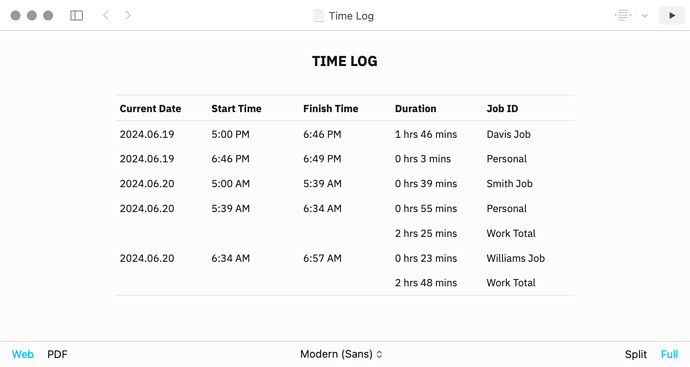Click the text alignment lines icon in toolbar
Viewport: 690px width, 367px height.
tap(623, 15)
